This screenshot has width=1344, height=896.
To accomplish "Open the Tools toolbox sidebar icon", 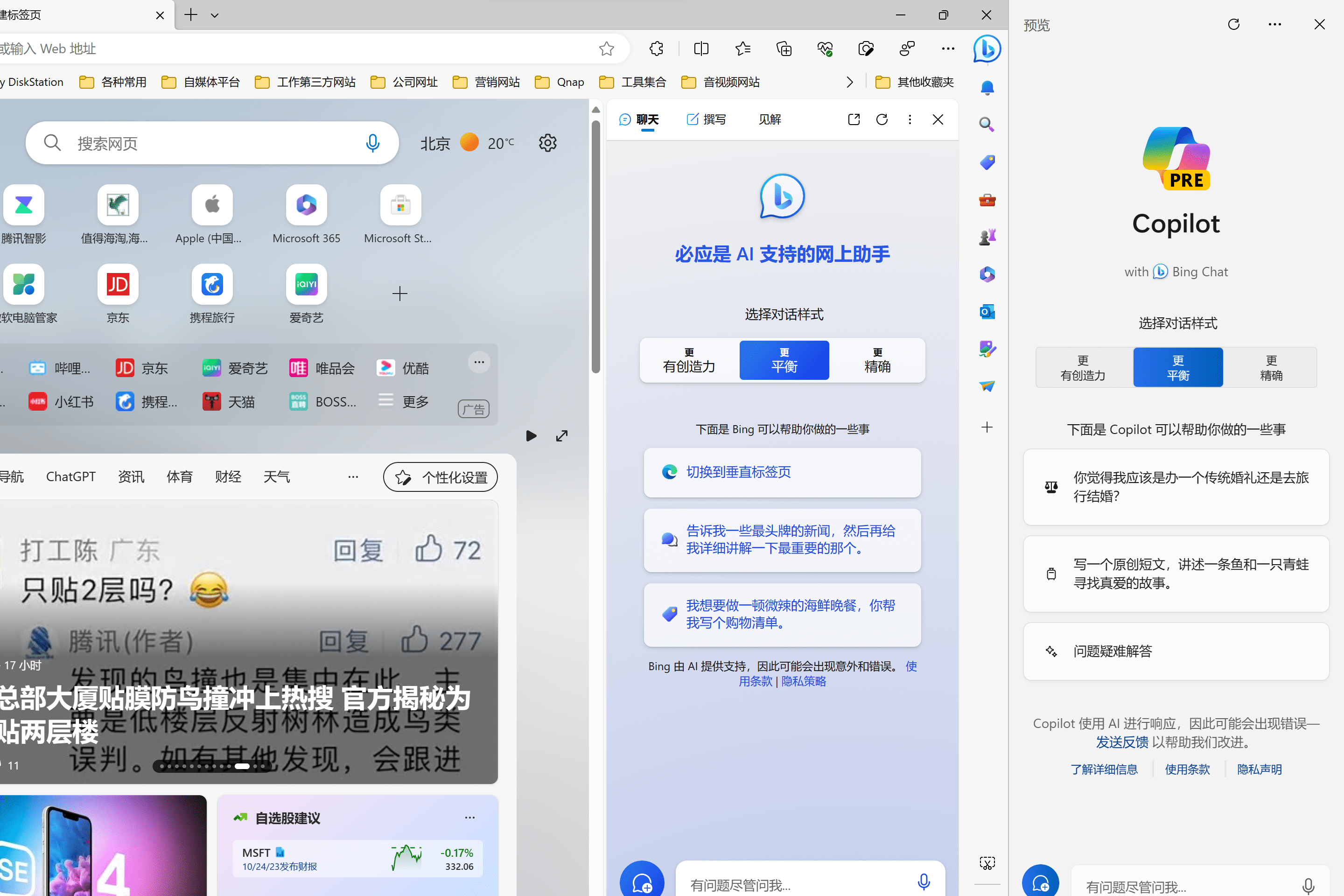I will pyautogui.click(x=987, y=200).
